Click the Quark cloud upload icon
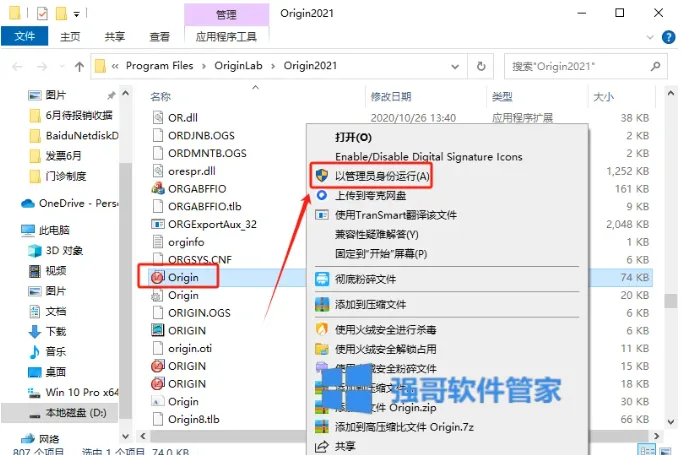The image size is (688, 455). (322, 195)
